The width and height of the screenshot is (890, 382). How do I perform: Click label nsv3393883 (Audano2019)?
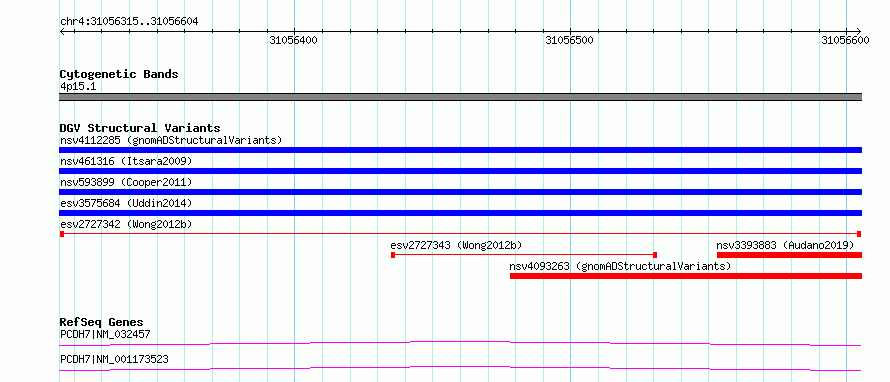pos(785,245)
